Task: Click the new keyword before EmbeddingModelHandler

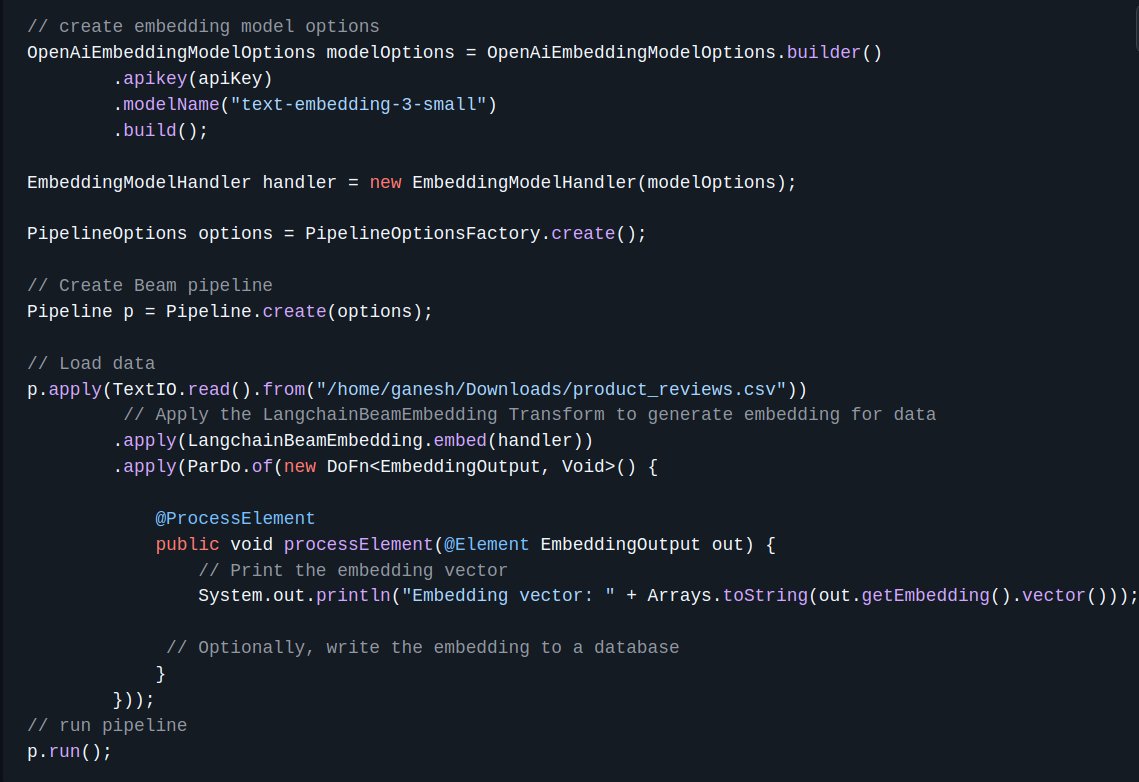Action: coord(385,182)
